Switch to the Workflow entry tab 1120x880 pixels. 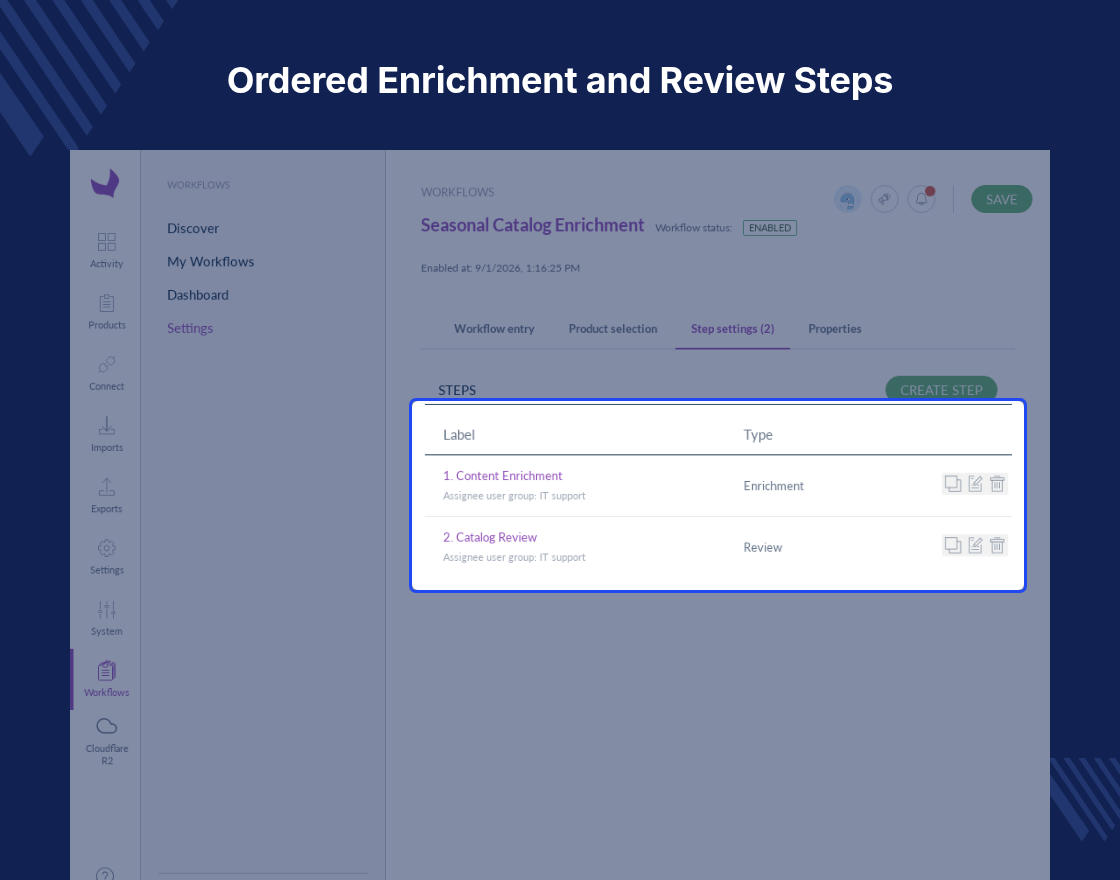pos(494,329)
